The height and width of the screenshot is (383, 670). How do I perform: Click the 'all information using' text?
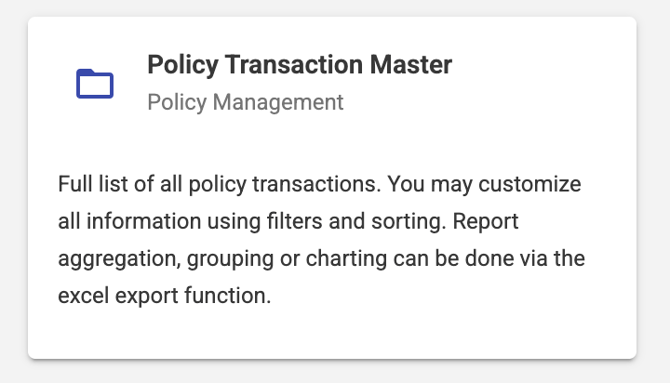pyautogui.click(x=159, y=222)
